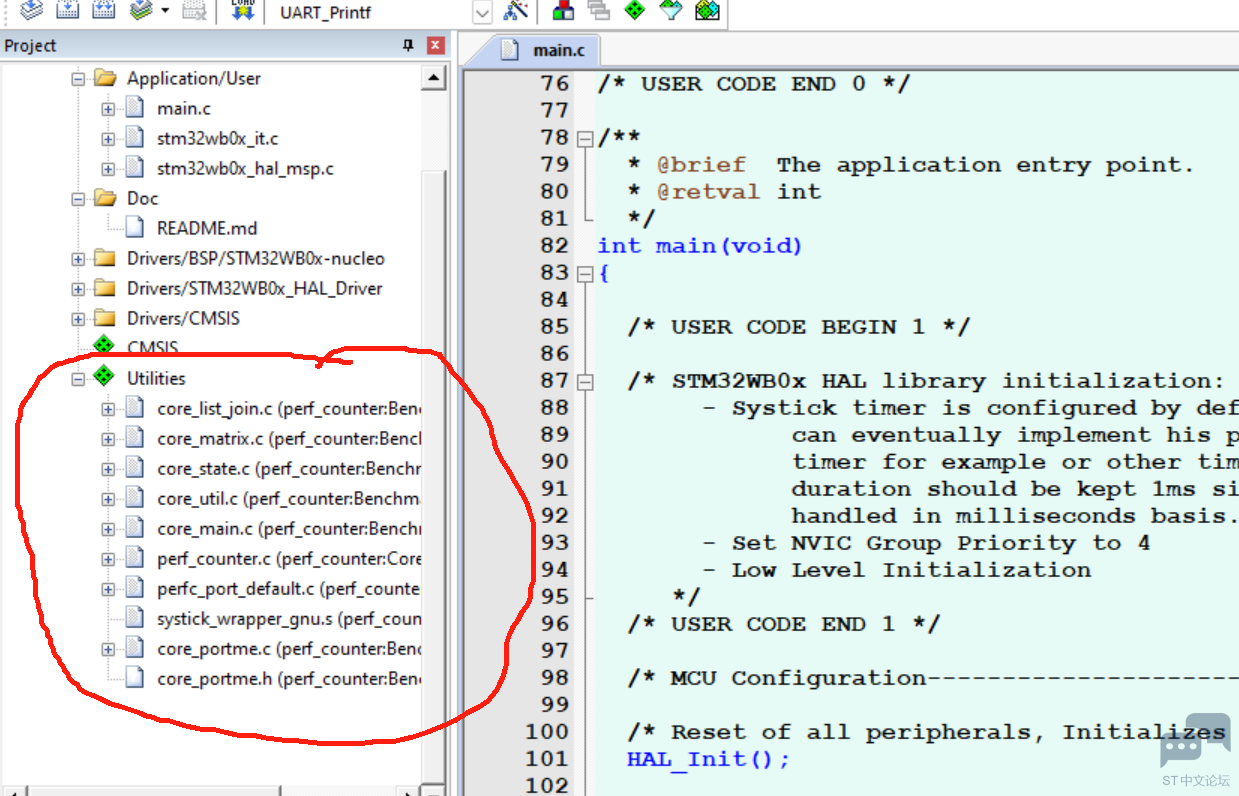The height and width of the screenshot is (796, 1239).
Task: Select main.c in Application/User
Action: tap(184, 108)
